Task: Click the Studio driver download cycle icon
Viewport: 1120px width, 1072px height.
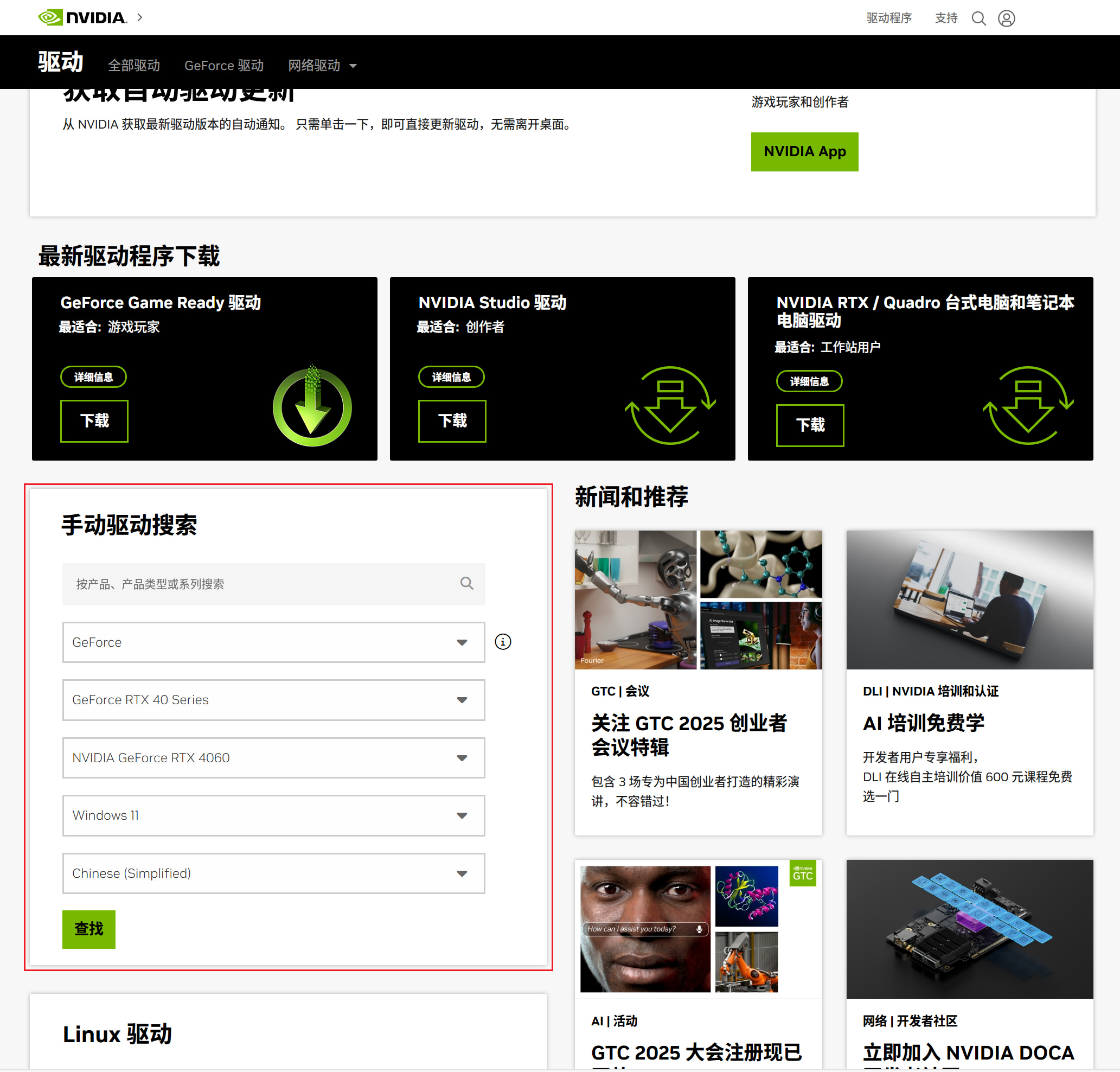Action: pyautogui.click(x=670, y=406)
